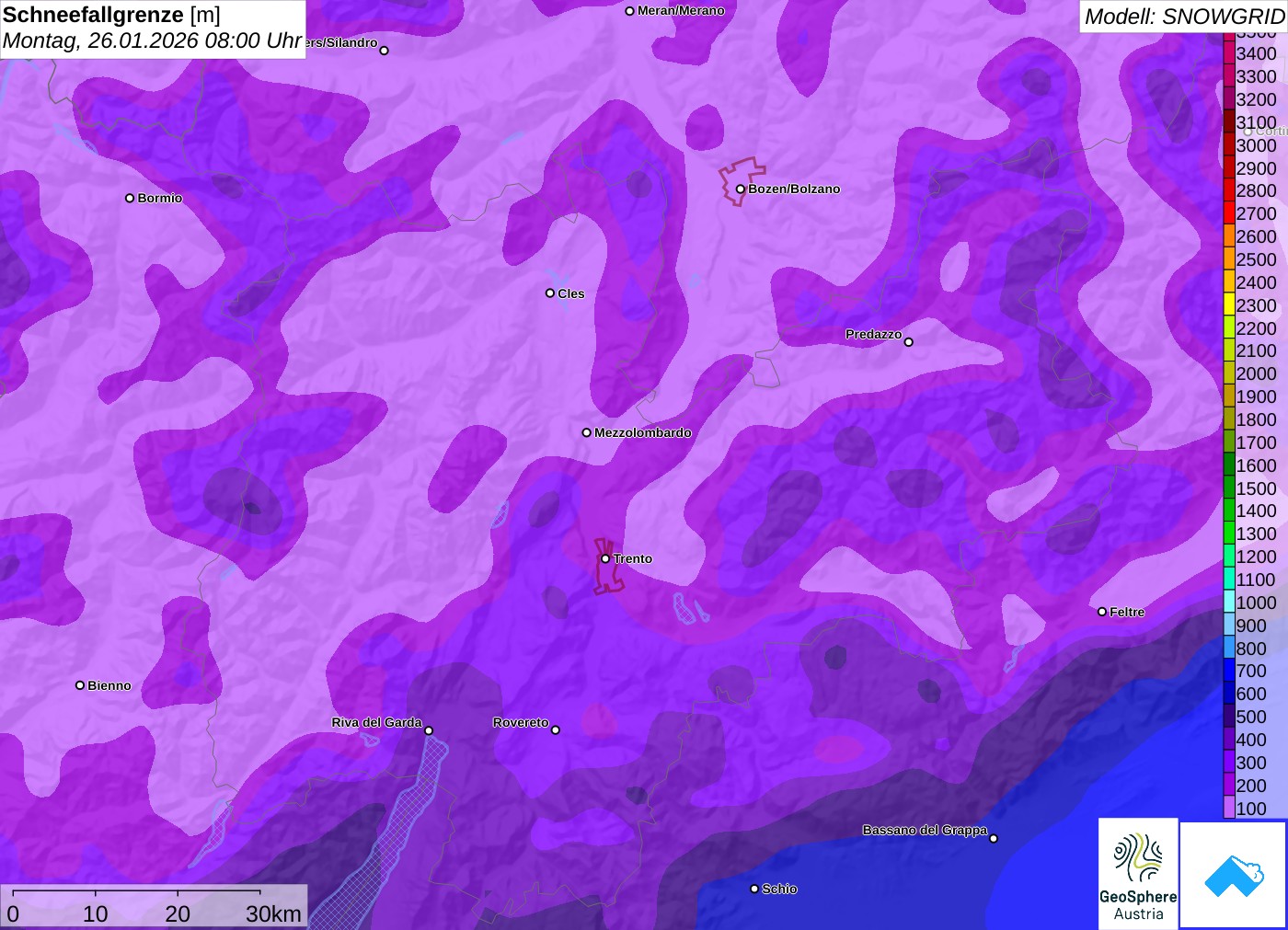Select the Predazzo location marker
Screen dimensions: 1288x930
pos(909,342)
